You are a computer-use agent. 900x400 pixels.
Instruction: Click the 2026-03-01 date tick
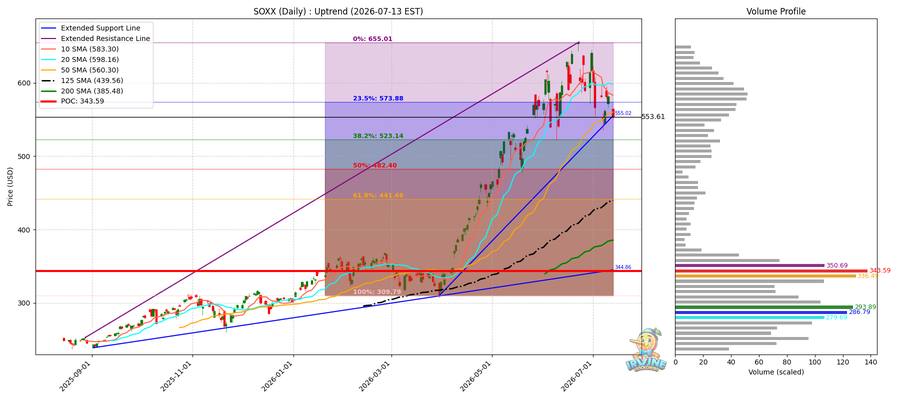tap(373, 378)
